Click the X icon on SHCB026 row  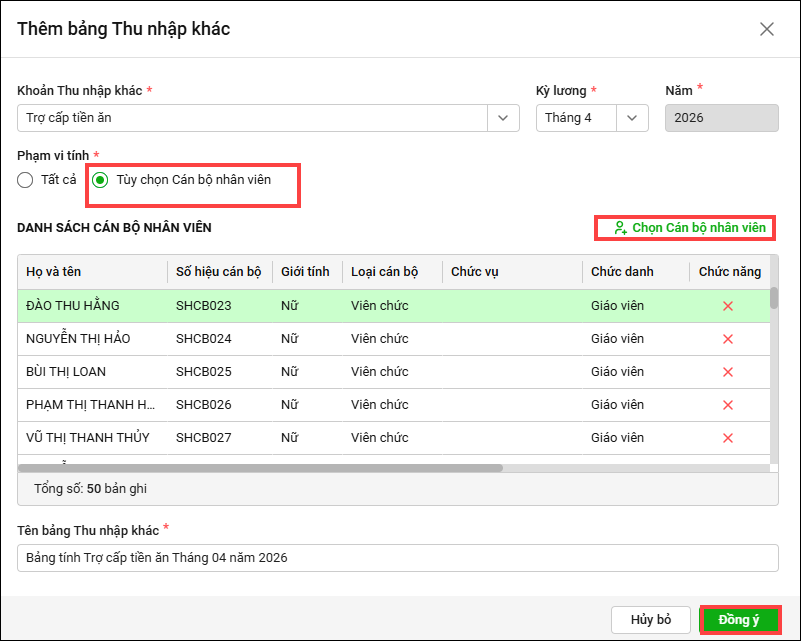728,405
